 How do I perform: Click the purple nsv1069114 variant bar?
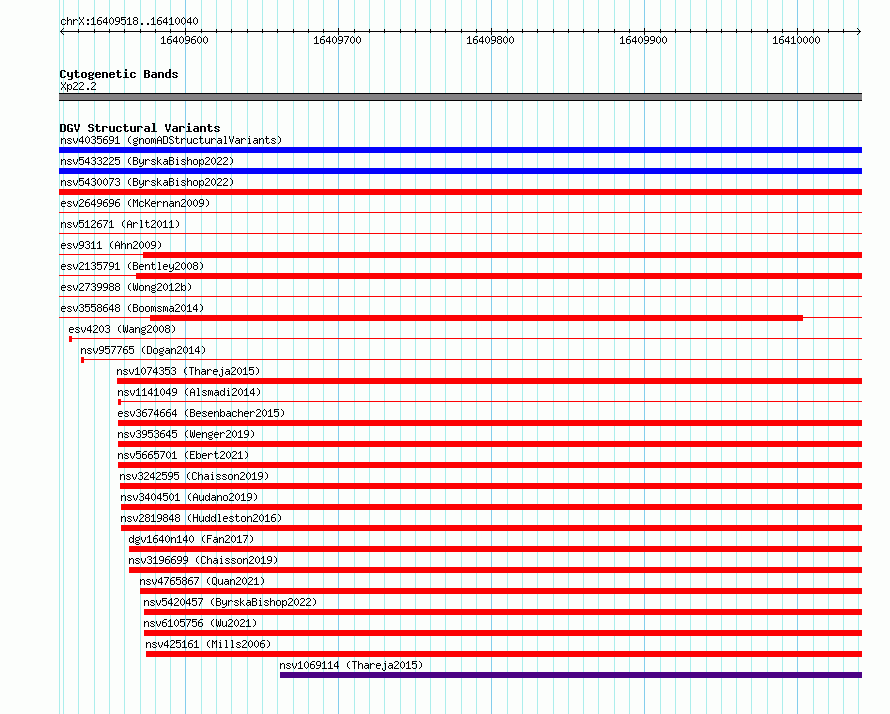pos(571,675)
